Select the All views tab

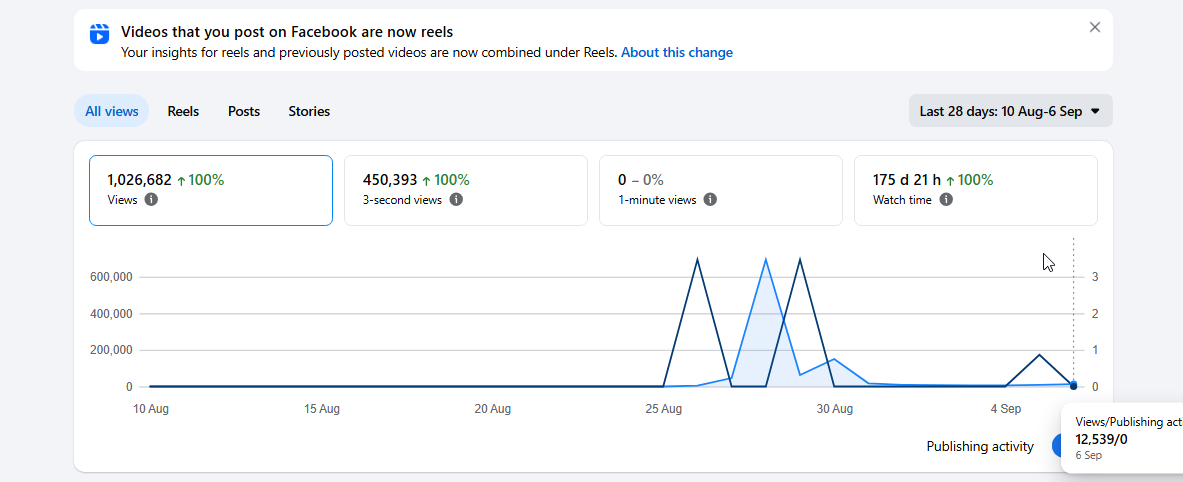tap(112, 111)
